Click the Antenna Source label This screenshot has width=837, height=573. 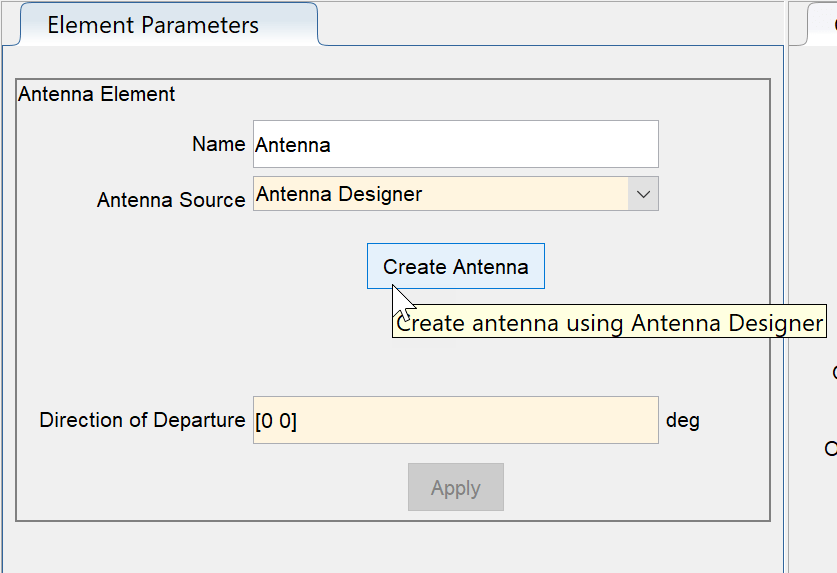[x=171, y=200]
